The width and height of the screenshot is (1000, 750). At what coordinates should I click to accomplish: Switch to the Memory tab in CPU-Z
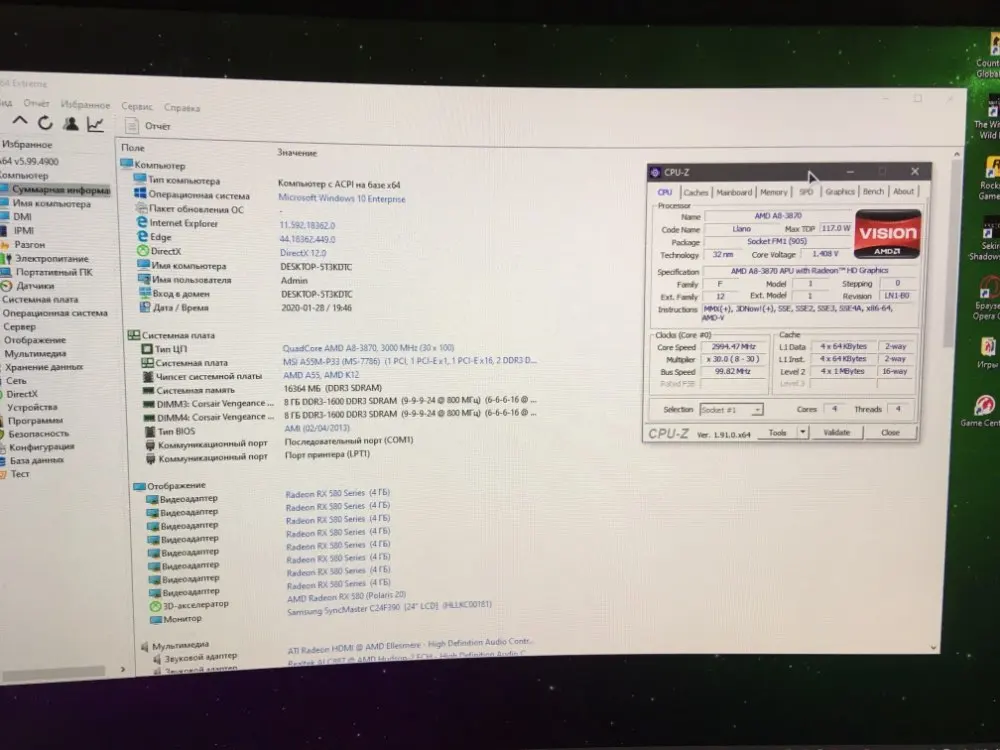tap(774, 192)
